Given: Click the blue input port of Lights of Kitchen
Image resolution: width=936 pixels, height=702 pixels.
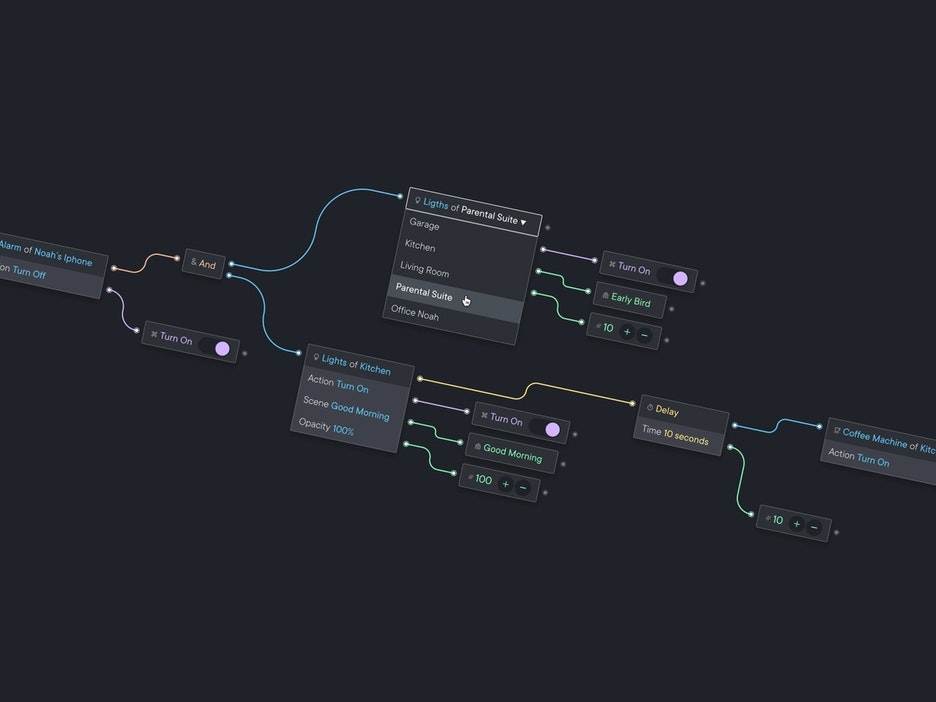Looking at the screenshot, I should click(x=298, y=353).
